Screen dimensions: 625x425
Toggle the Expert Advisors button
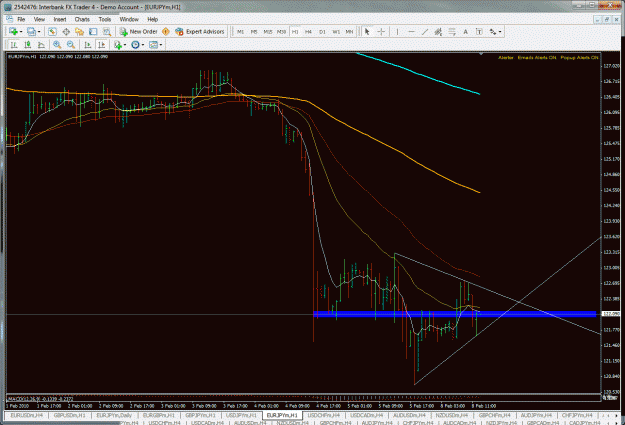(200, 31)
